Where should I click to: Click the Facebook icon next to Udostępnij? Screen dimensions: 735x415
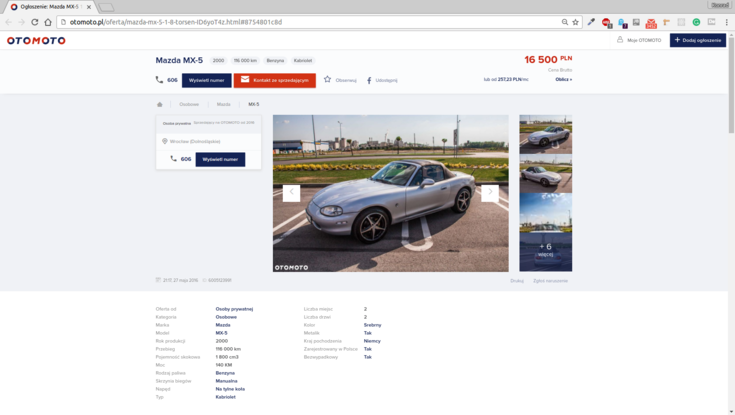coord(369,80)
